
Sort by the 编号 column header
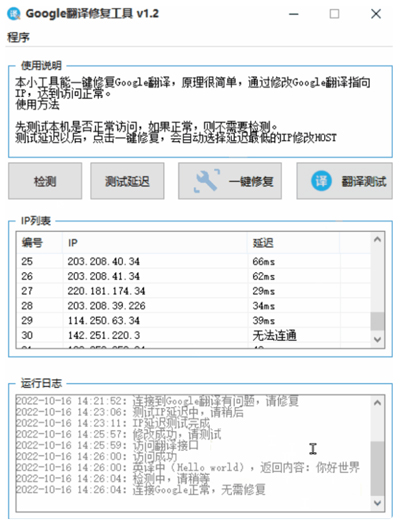coord(39,242)
